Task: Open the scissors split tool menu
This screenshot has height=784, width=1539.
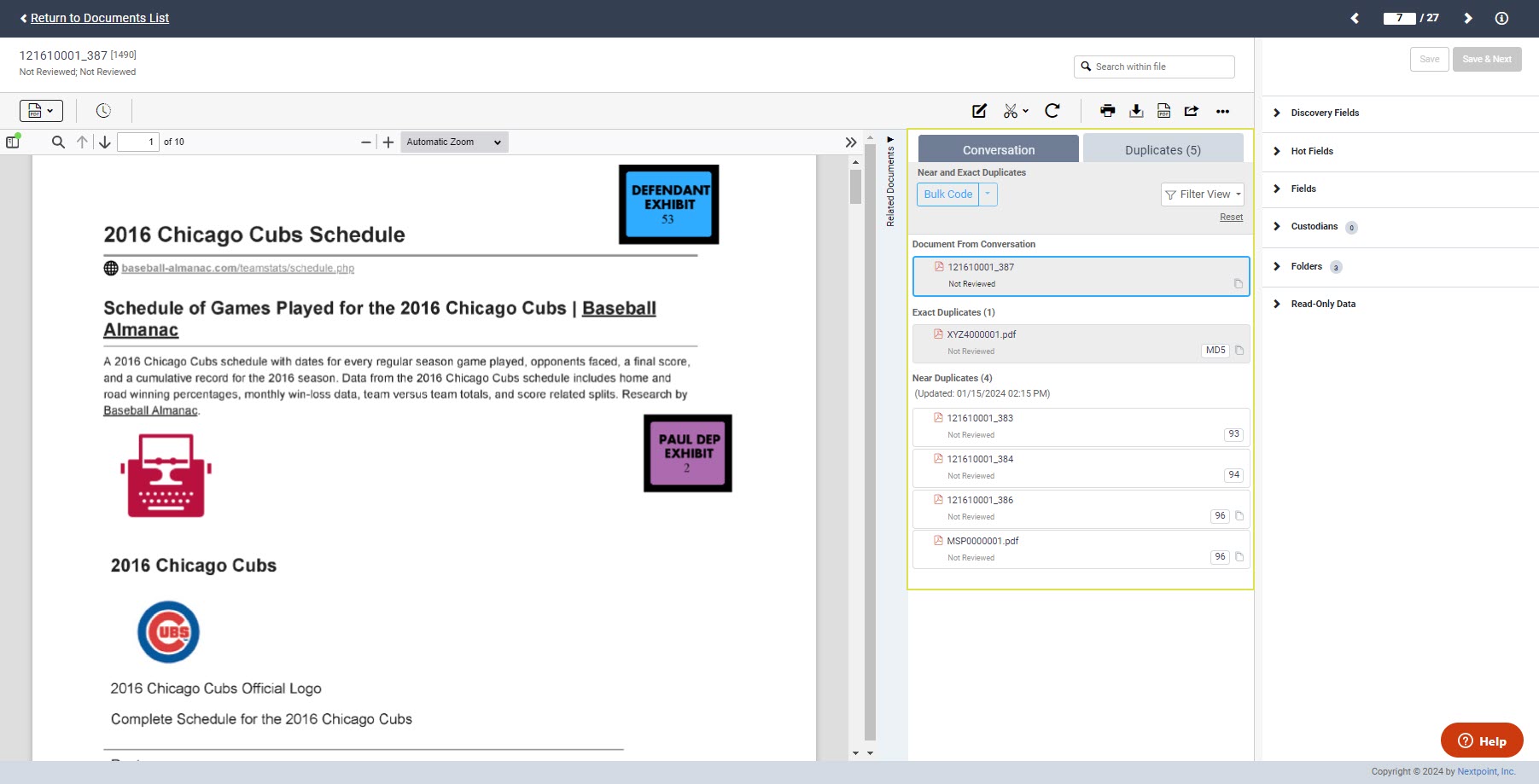Action: pos(1016,111)
